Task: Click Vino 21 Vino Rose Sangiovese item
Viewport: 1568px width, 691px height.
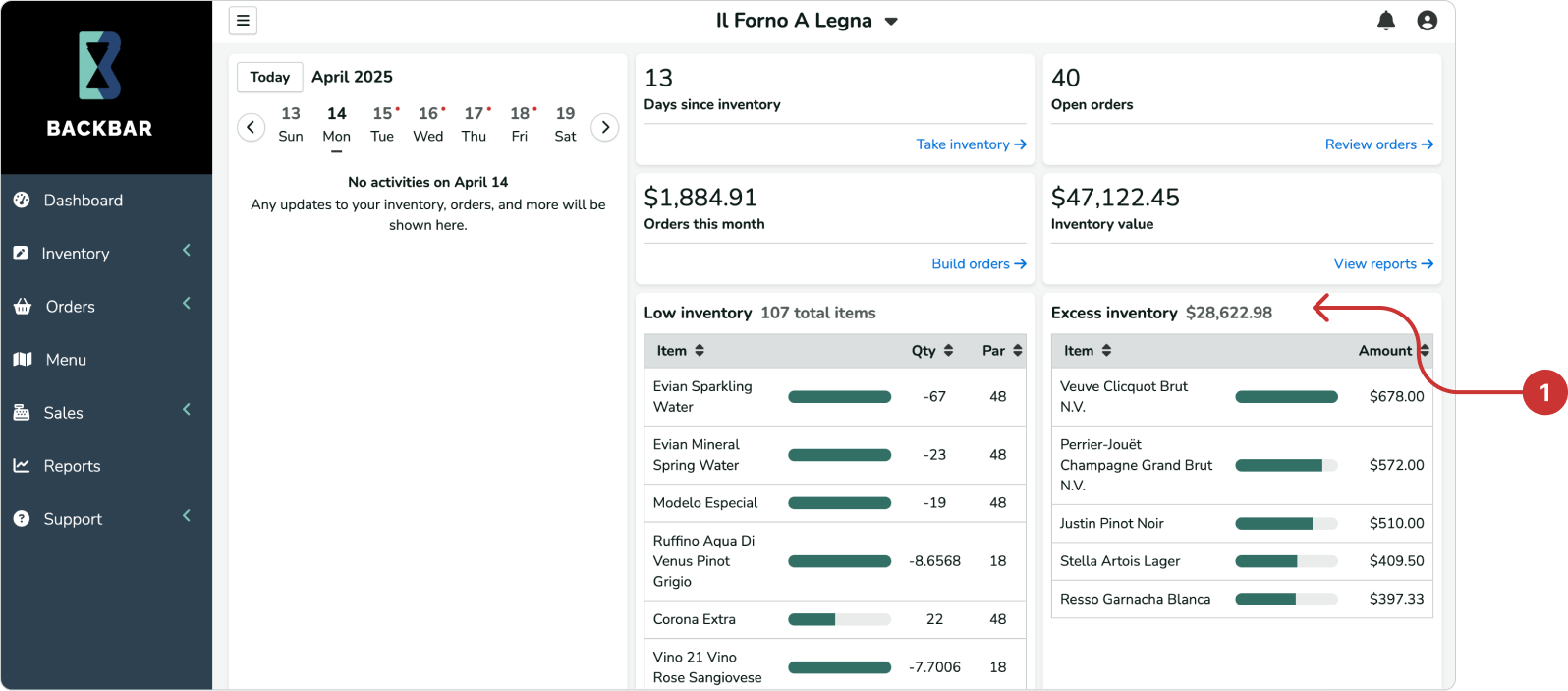Action: coord(707,667)
